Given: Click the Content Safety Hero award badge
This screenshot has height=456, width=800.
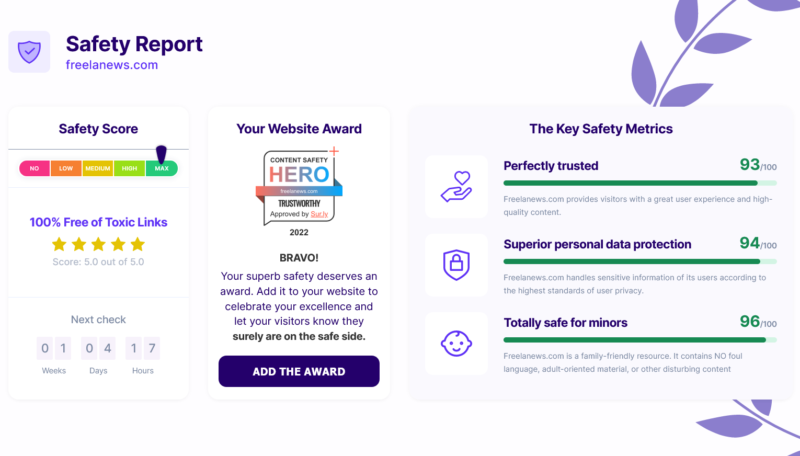Looking at the screenshot, I should 298,184.
